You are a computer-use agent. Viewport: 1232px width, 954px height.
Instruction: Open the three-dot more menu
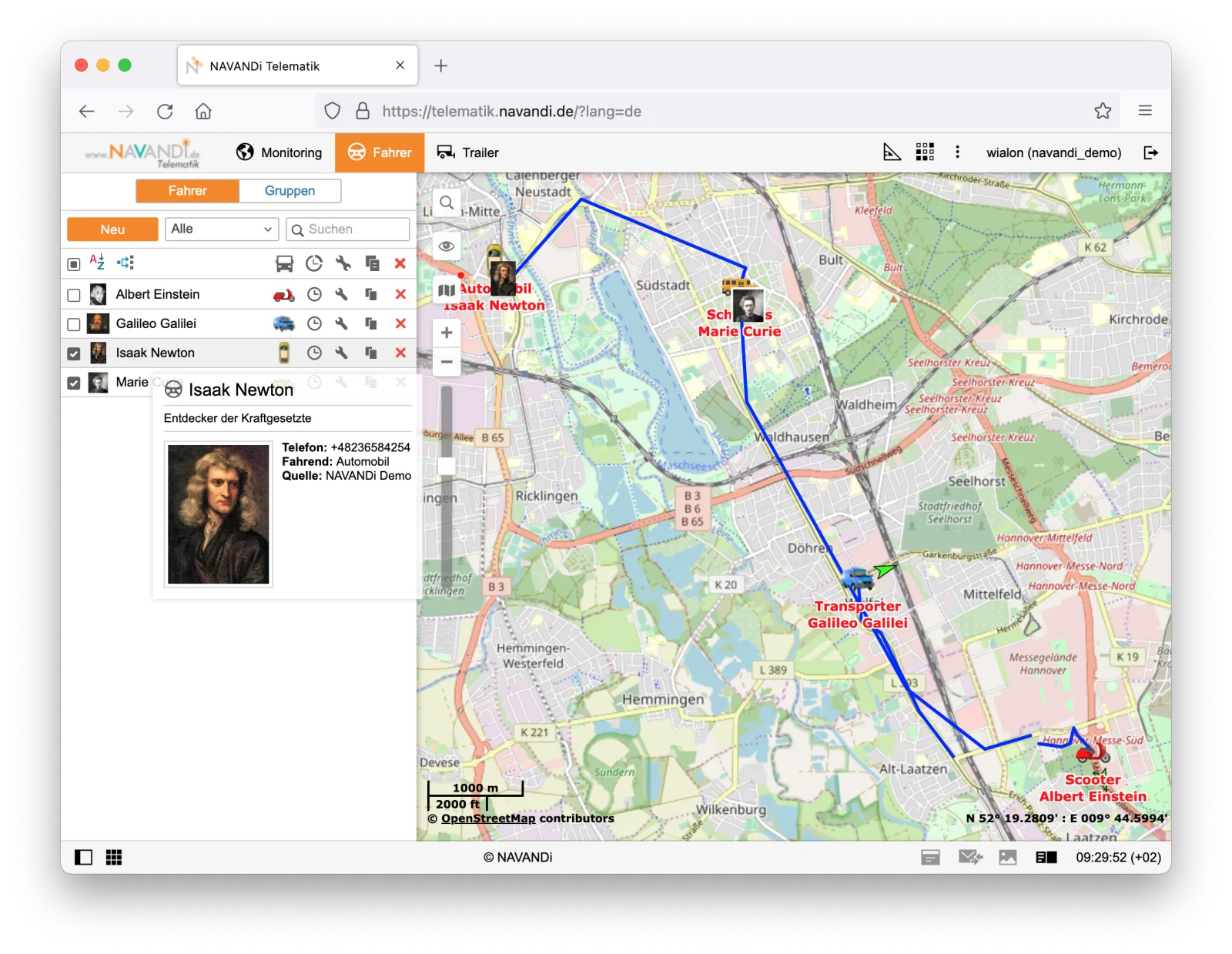[957, 152]
